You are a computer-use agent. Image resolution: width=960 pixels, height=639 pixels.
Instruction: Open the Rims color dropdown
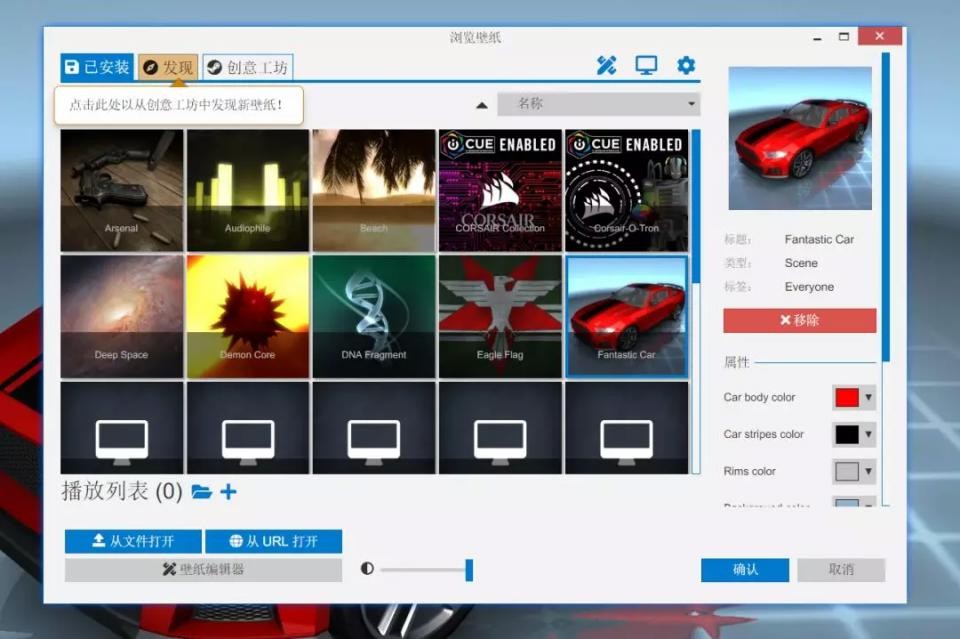854,471
